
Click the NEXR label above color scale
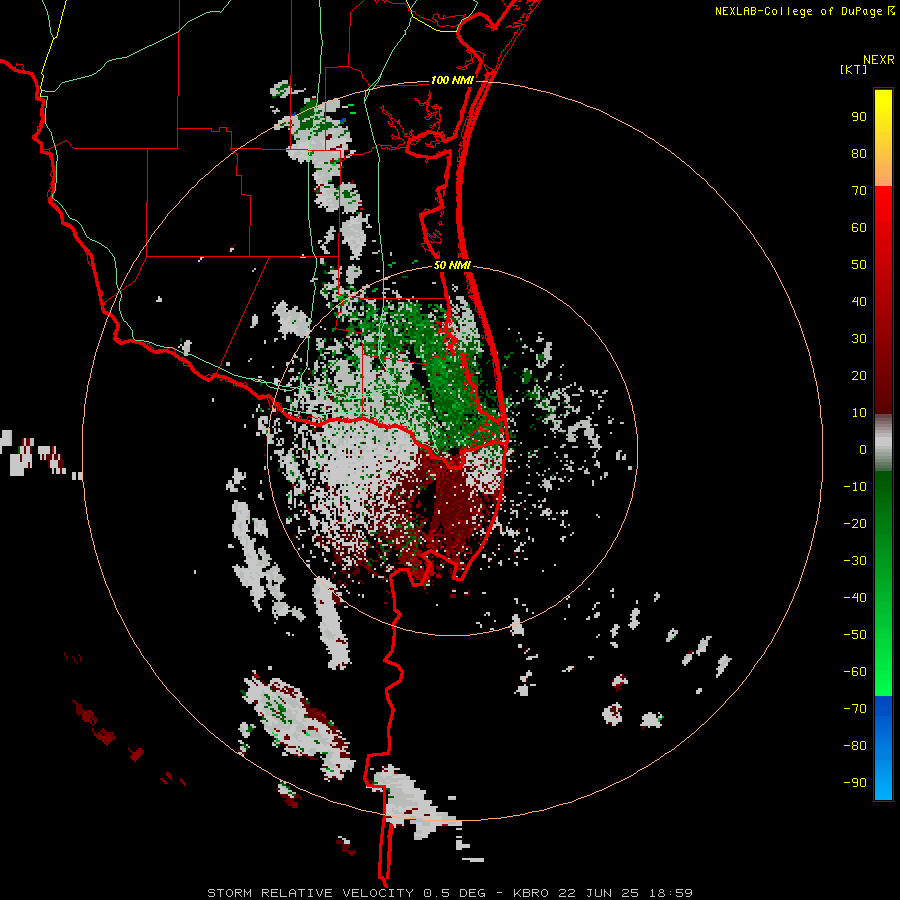click(878, 59)
